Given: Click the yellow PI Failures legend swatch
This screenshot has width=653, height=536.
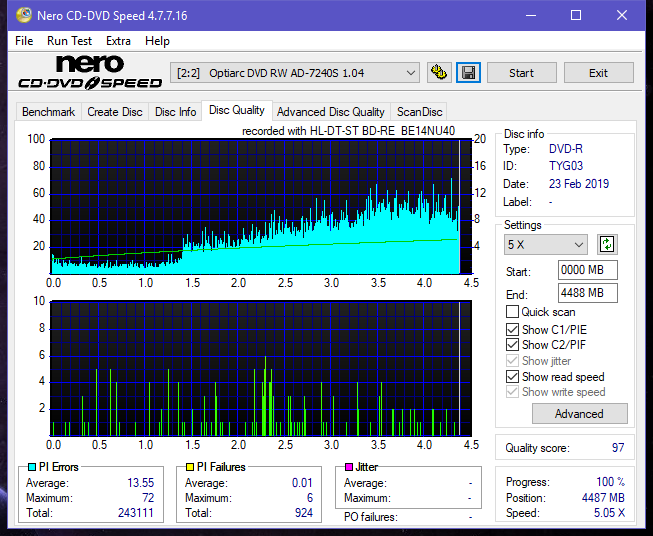Looking at the screenshot, I should click(190, 467).
